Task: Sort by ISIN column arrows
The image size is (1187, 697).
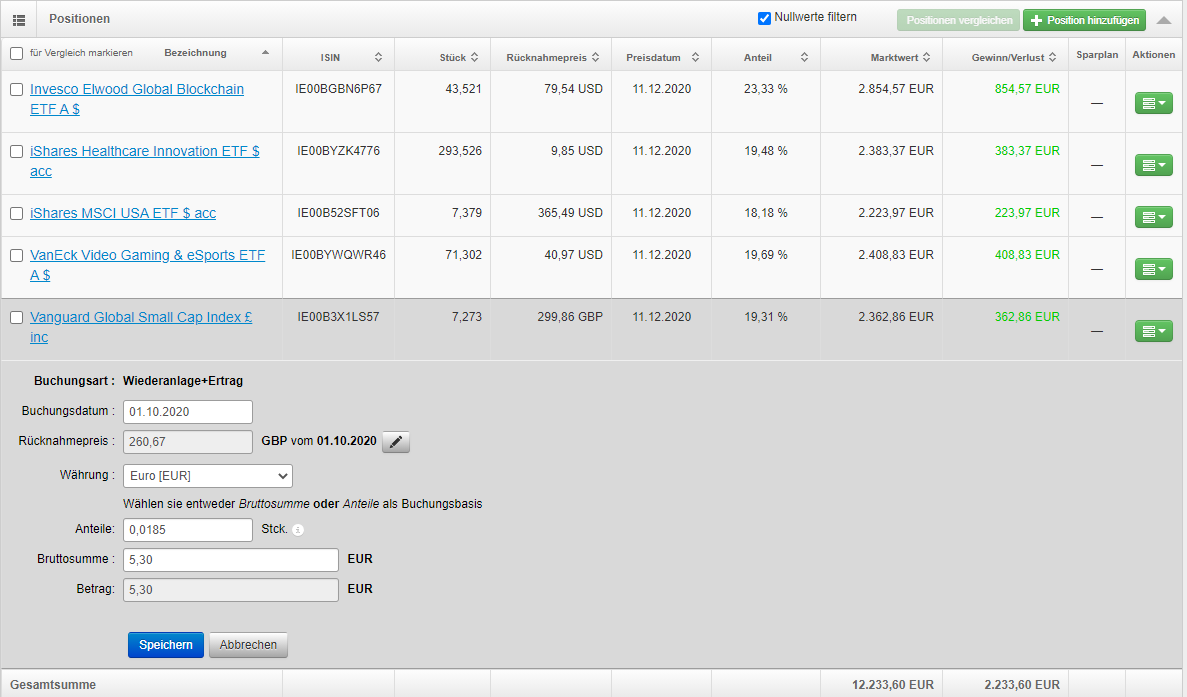Action: [379, 58]
